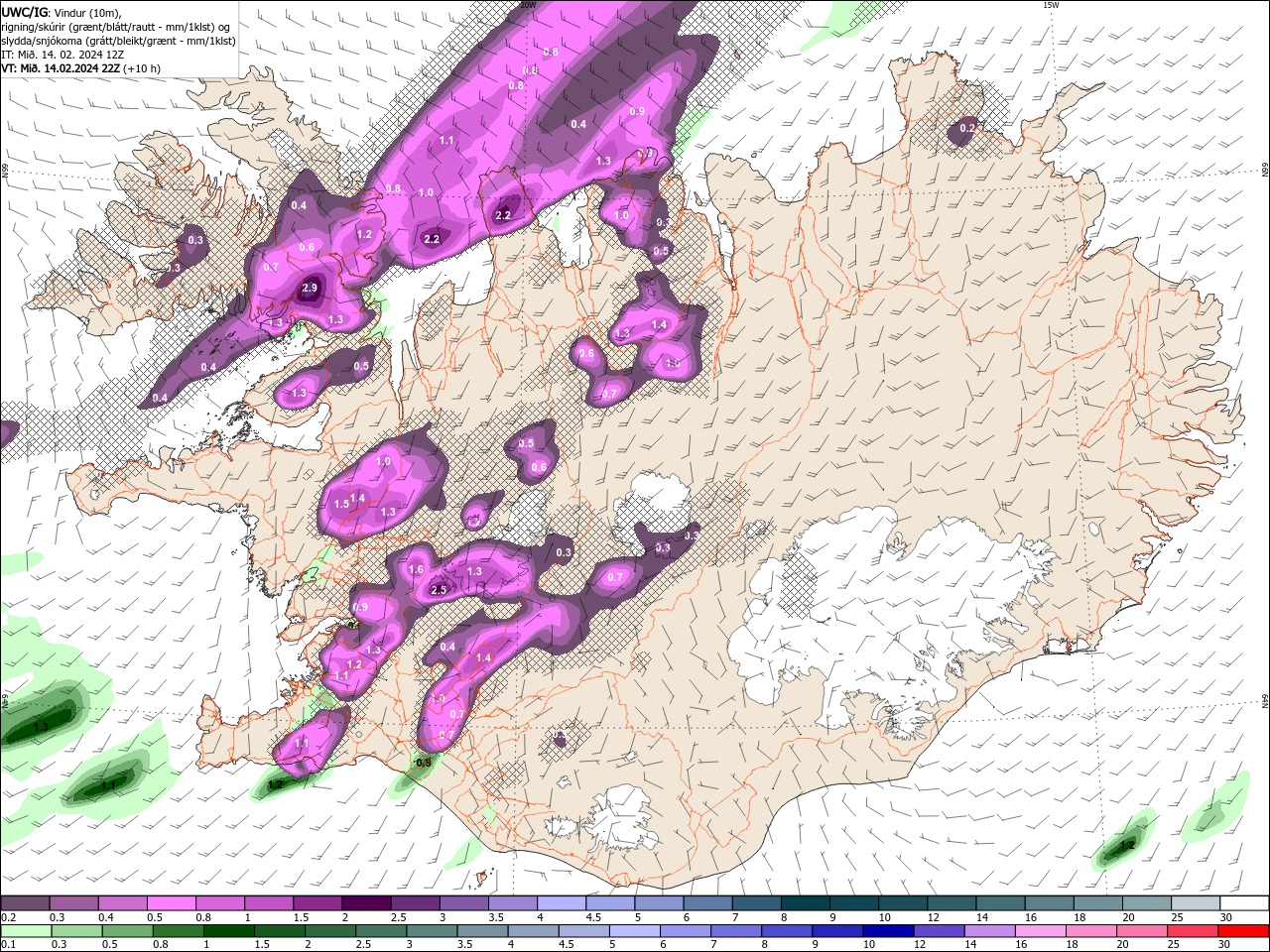Click the 2.5 snowfall label on the map
Viewport: 1270px width, 952px height.
(439, 590)
